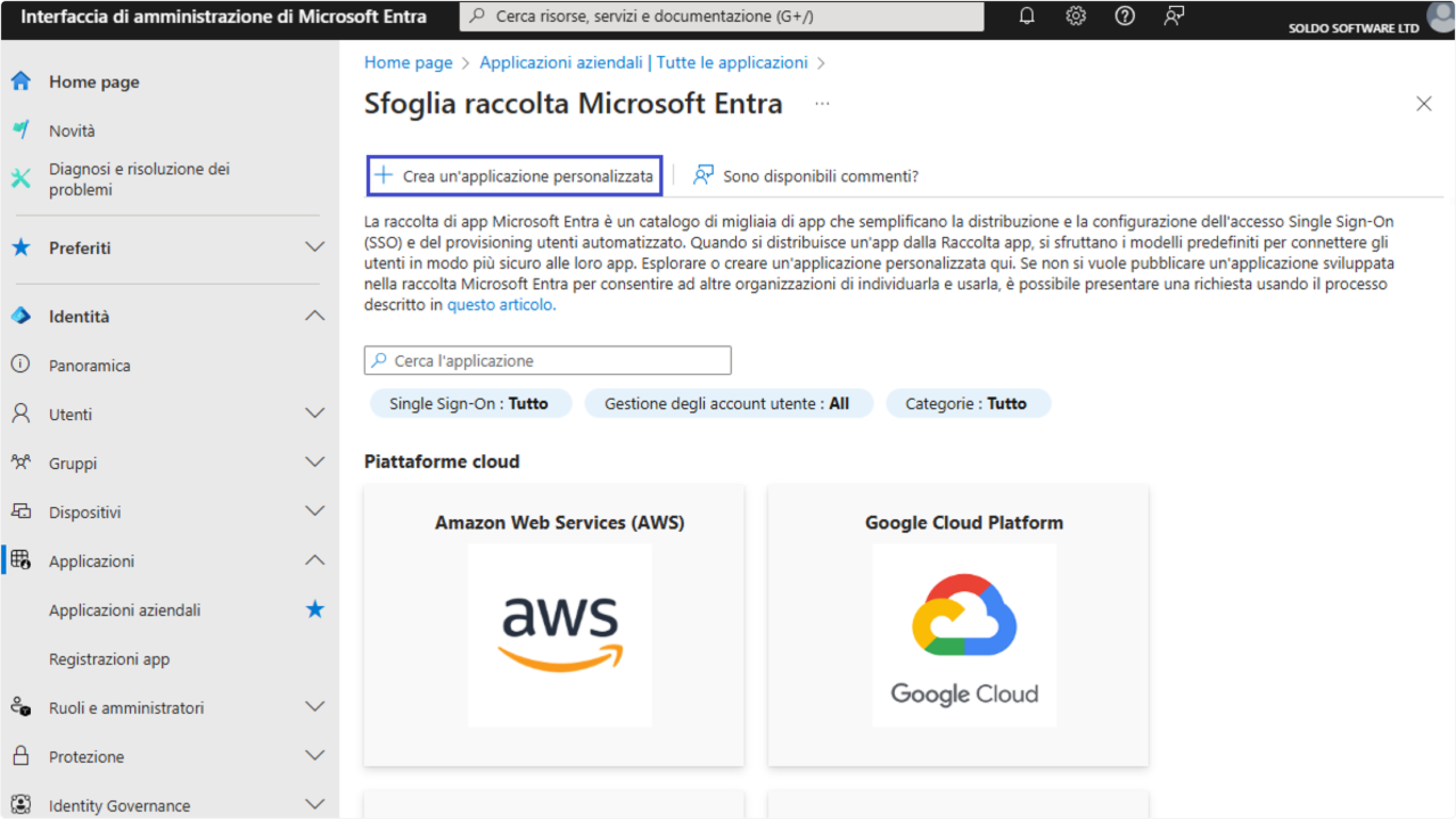Click the Utenti person icon
Viewport: 1456px width, 819px height.
point(21,413)
